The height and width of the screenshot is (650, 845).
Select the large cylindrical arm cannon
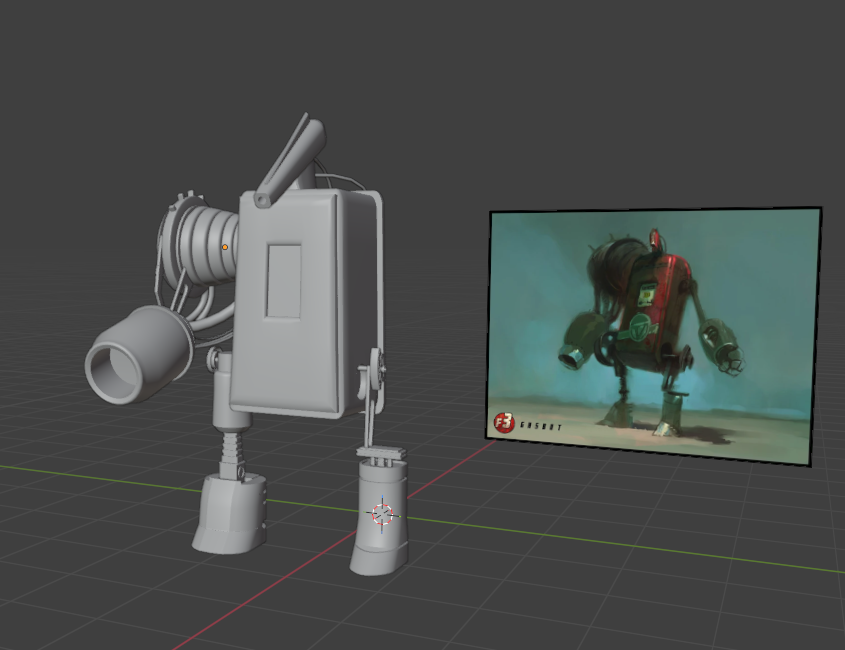[x=138, y=354]
